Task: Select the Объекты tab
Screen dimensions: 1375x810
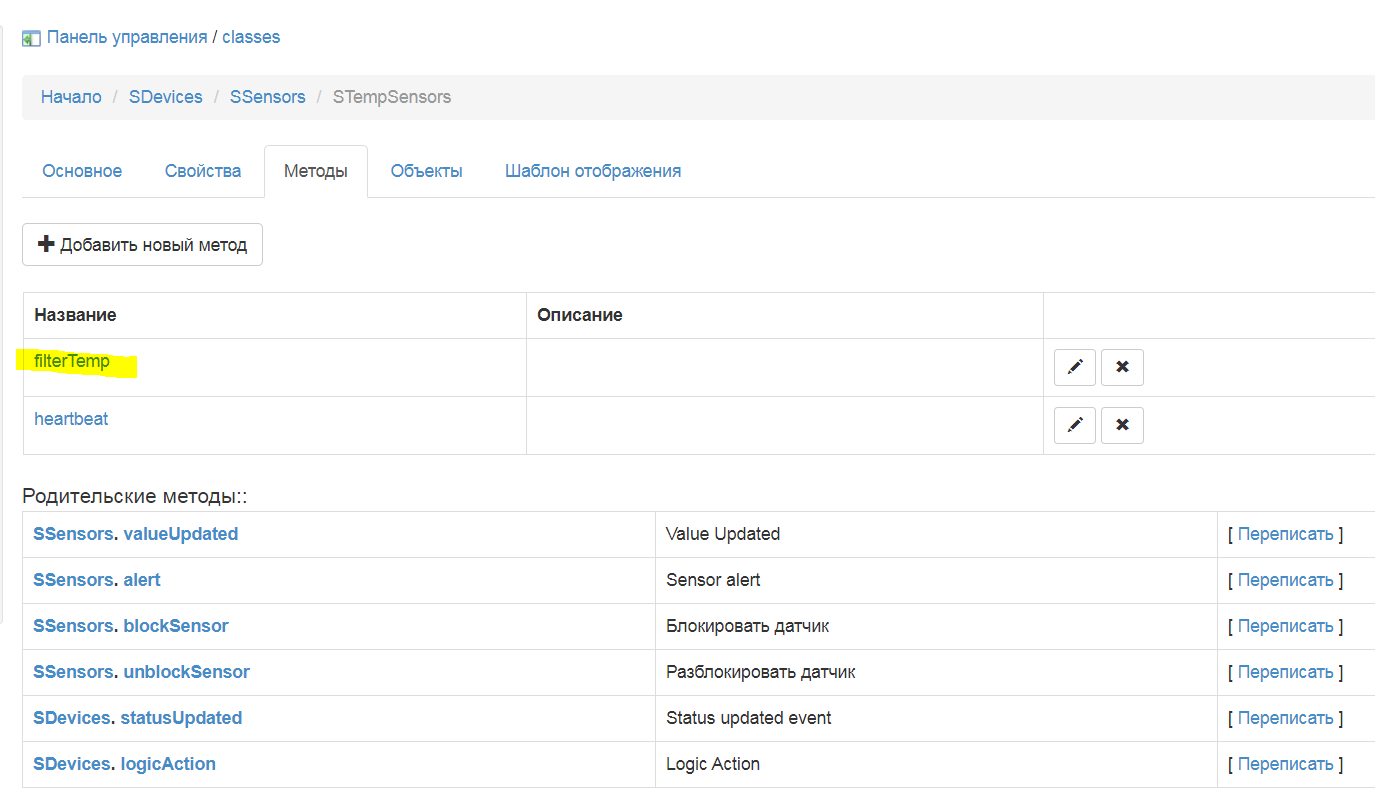Action: pyautogui.click(x=426, y=171)
